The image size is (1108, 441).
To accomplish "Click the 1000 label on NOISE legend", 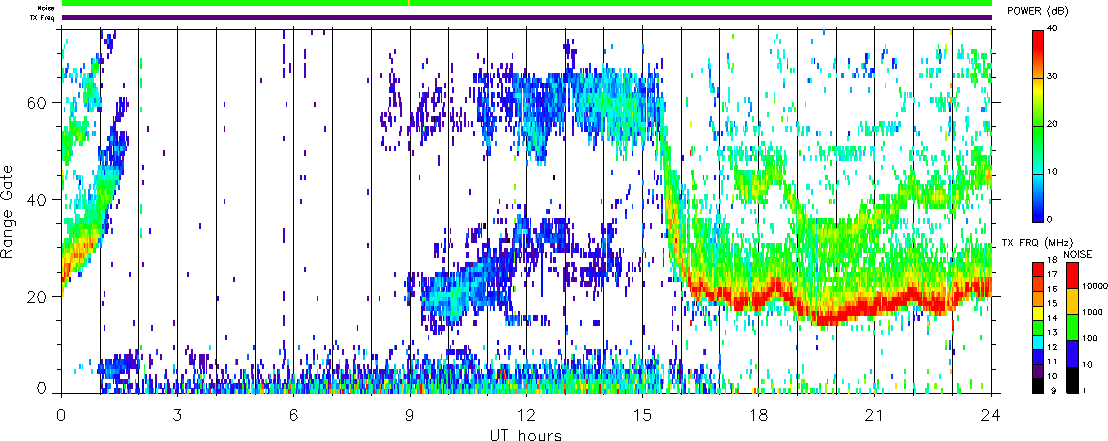I will tap(1092, 312).
